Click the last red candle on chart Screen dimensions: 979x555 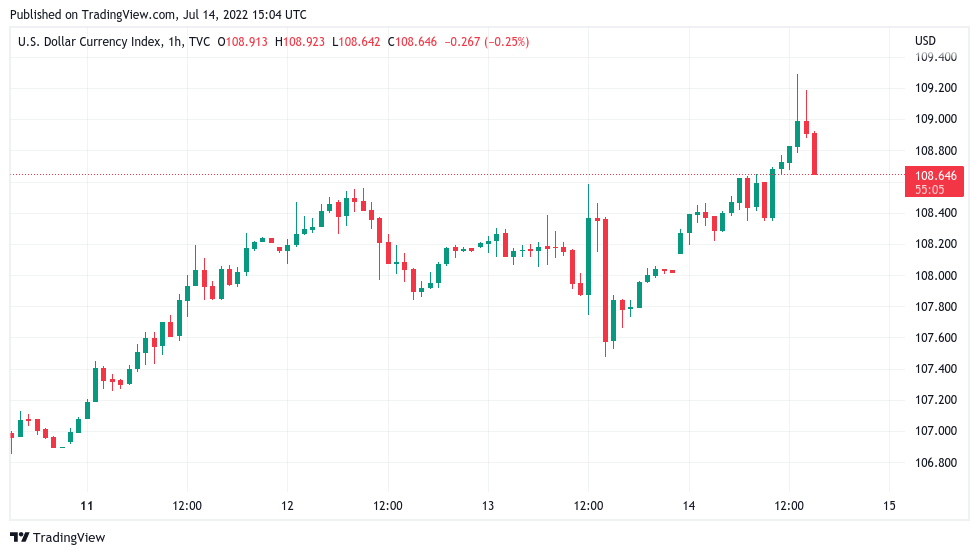(x=815, y=153)
